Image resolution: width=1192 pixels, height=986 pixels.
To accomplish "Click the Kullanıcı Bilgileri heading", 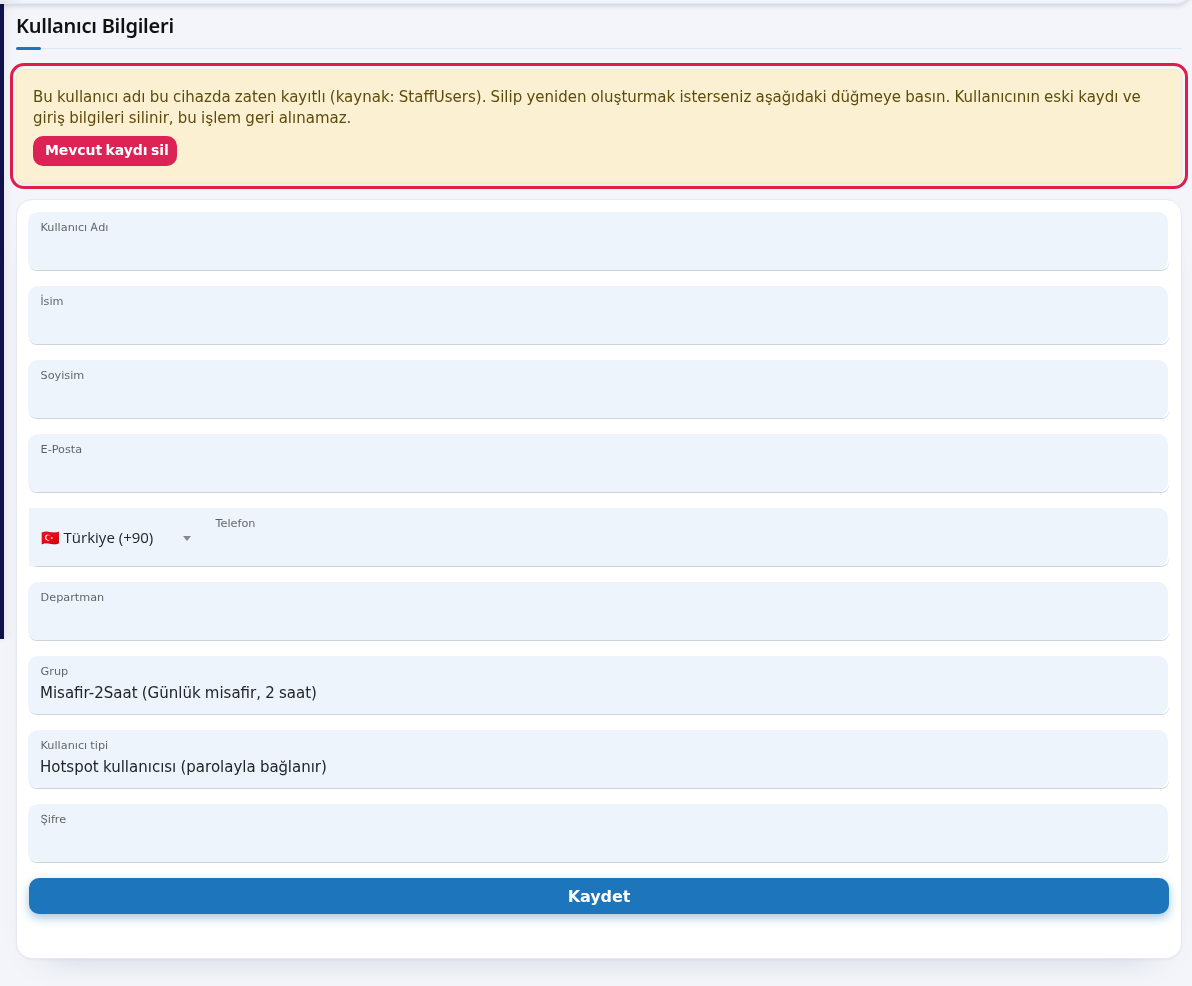I will tap(95, 26).
